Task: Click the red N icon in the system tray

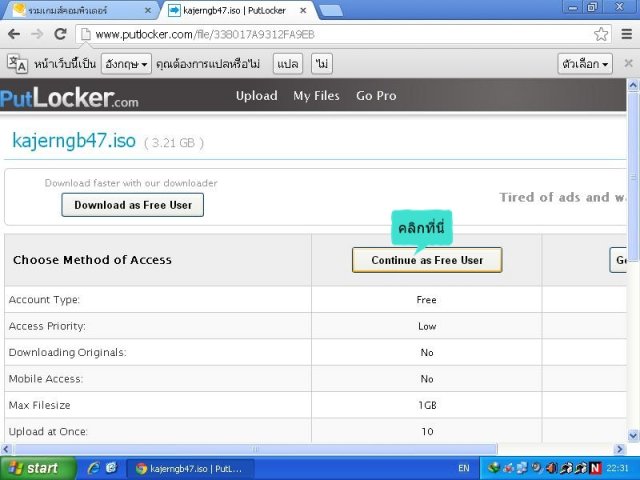Action: tap(596, 468)
